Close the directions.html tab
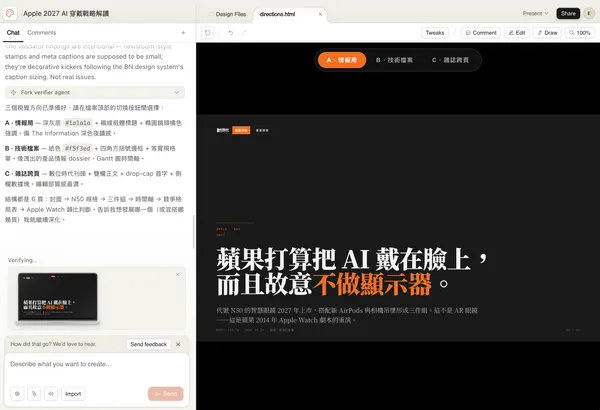 [320, 14]
